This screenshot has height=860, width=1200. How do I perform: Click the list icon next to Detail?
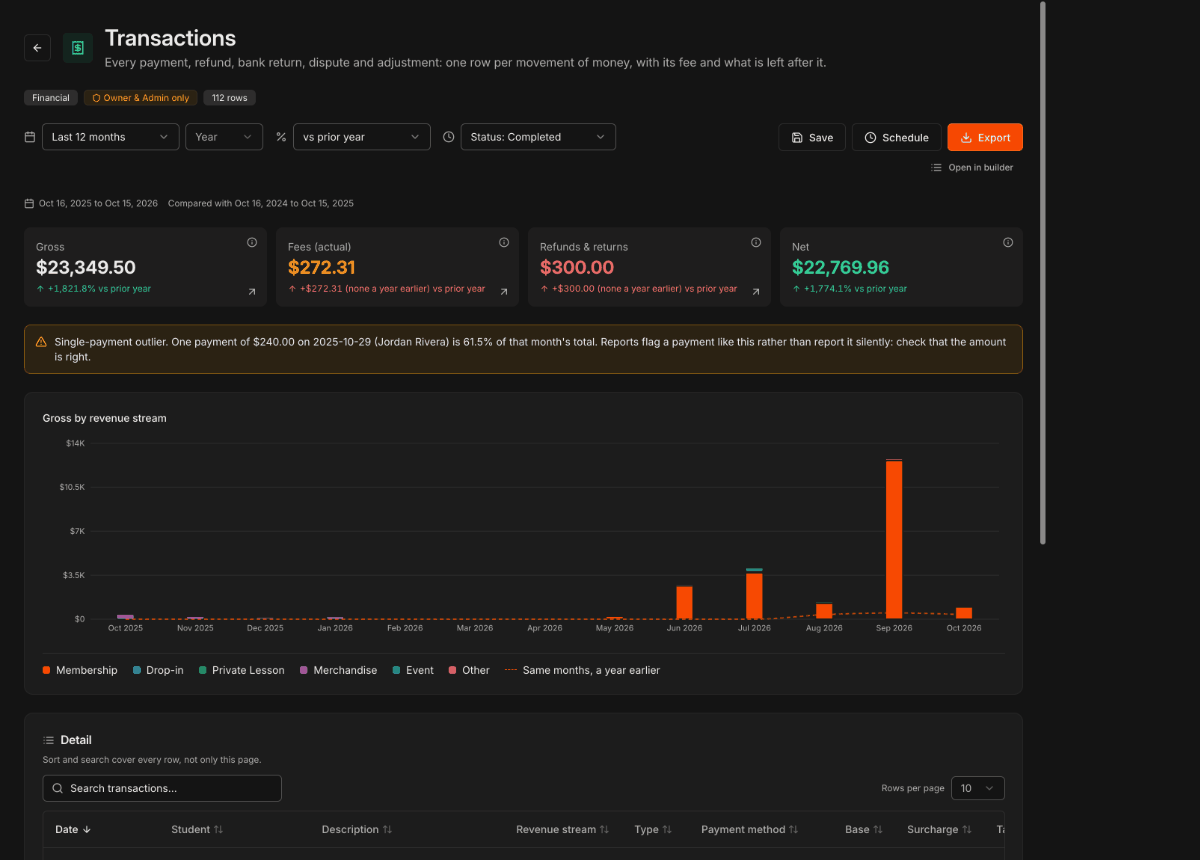(48, 740)
